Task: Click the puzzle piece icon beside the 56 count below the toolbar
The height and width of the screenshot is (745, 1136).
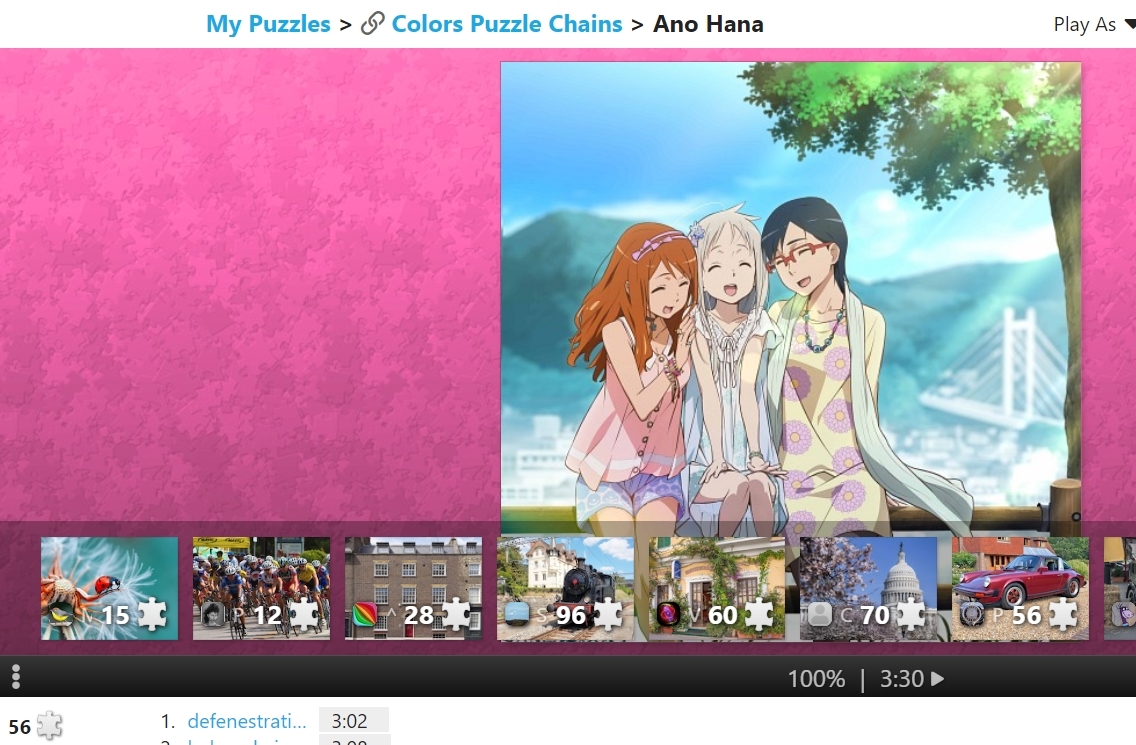Action: [x=49, y=725]
